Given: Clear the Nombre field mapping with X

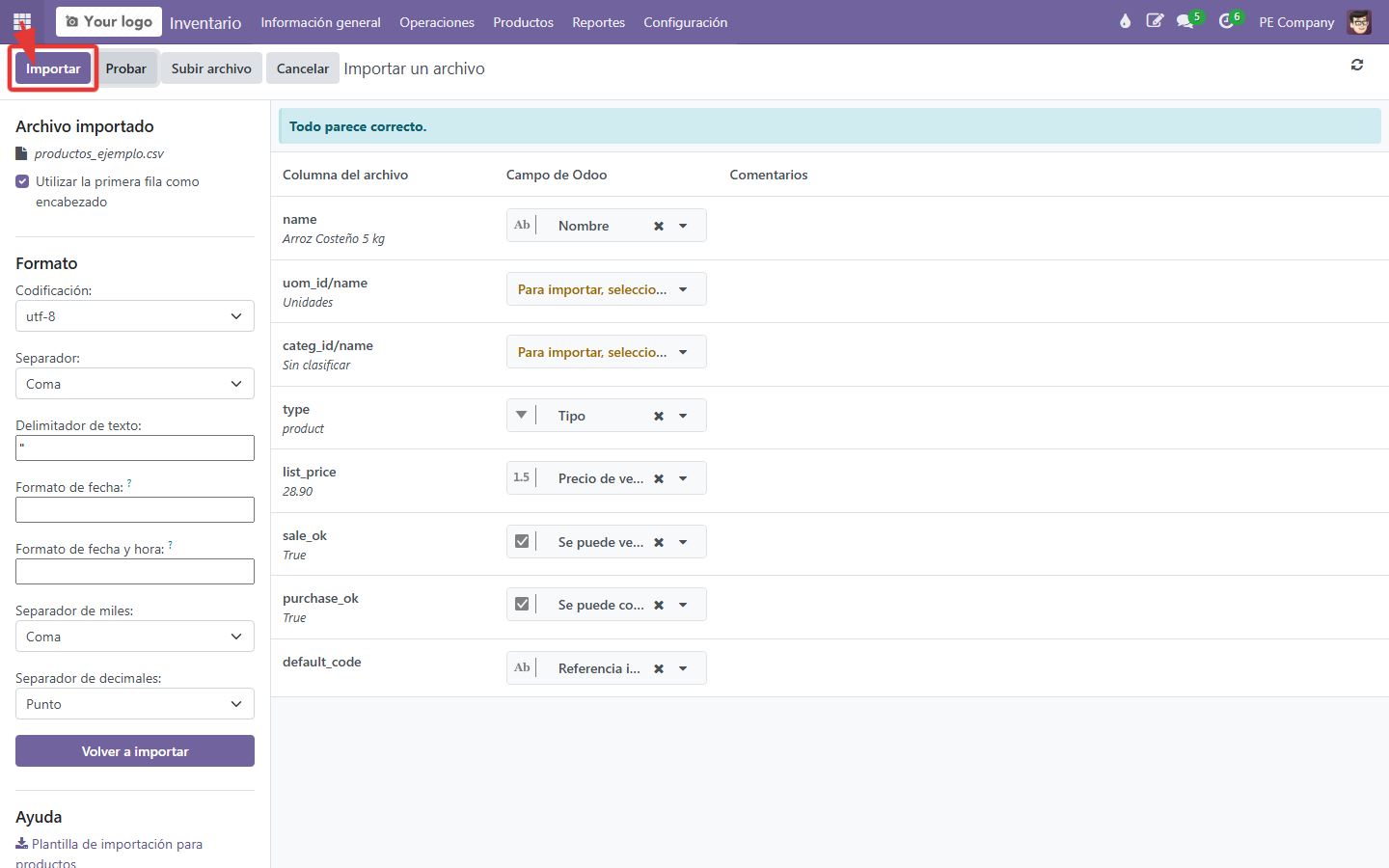Looking at the screenshot, I should pyautogui.click(x=659, y=226).
